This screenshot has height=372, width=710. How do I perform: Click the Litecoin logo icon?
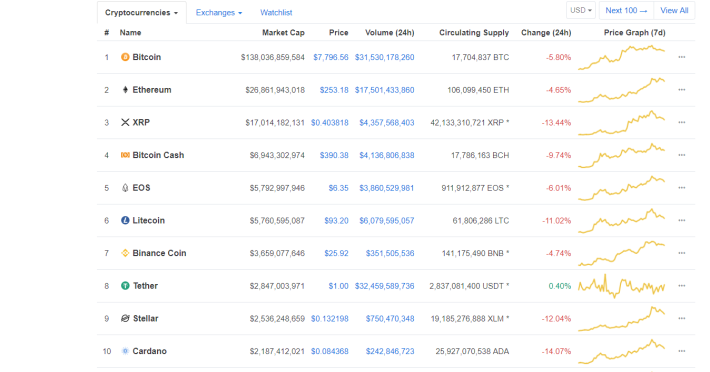tap(125, 220)
